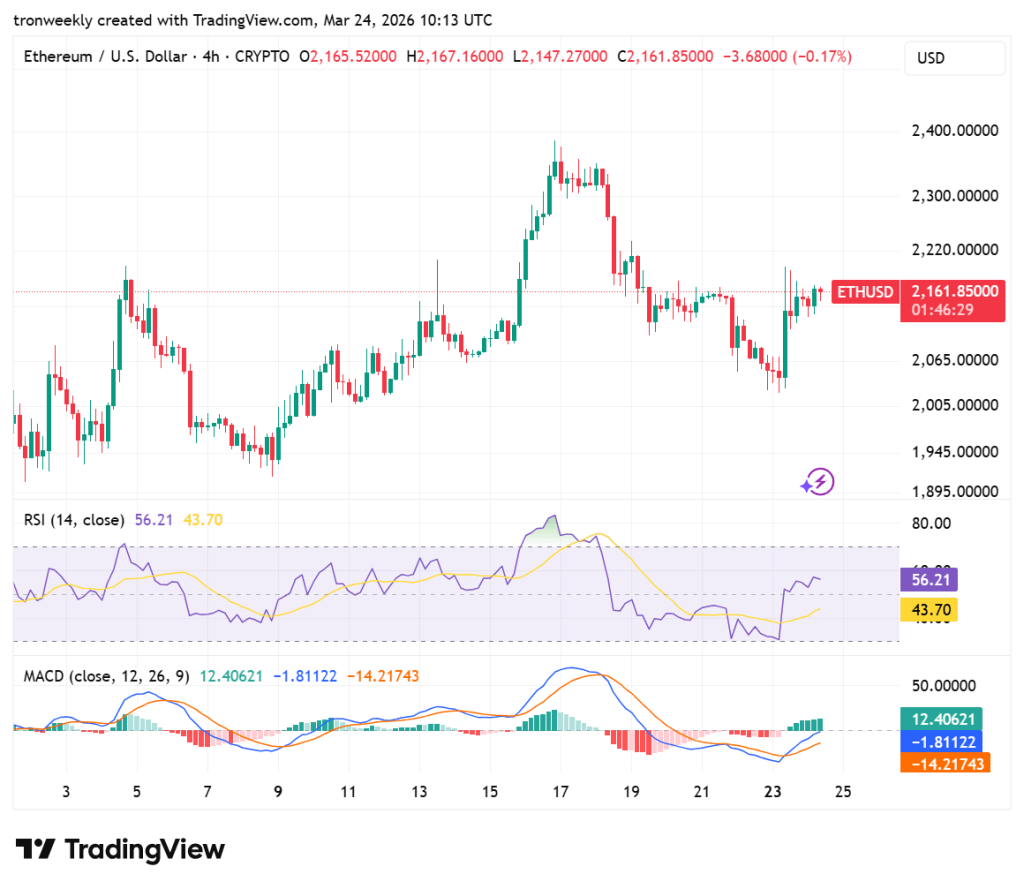Select the RSI (14, close) indicator label
1024x889 pixels.
coord(74,520)
